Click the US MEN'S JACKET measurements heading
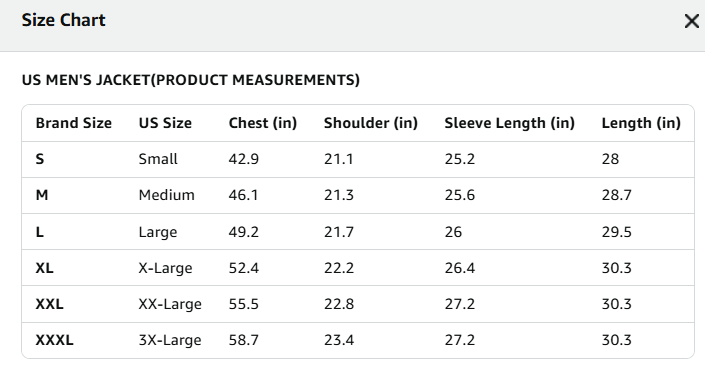 pyautogui.click(x=191, y=80)
